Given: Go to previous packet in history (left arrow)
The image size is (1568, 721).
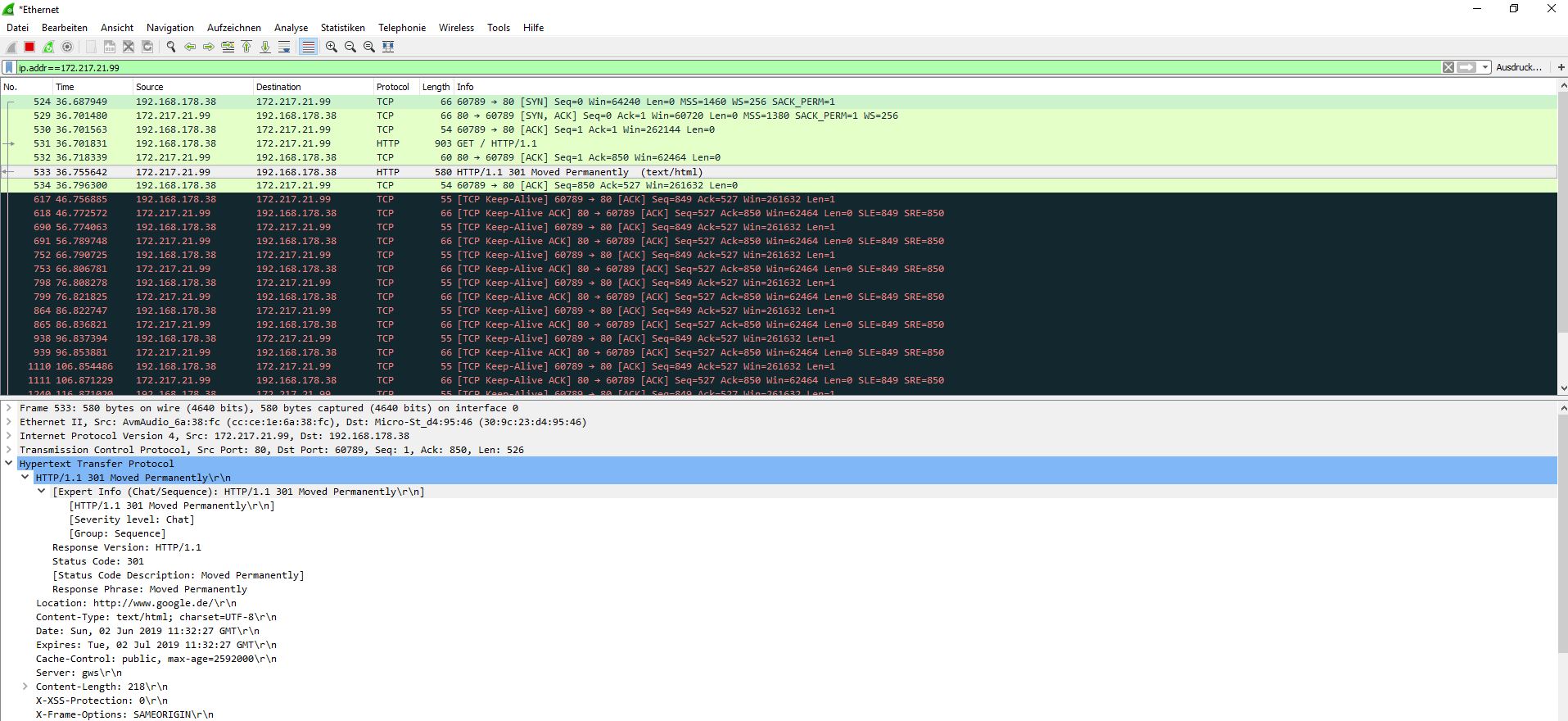Looking at the screenshot, I should (190, 47).
